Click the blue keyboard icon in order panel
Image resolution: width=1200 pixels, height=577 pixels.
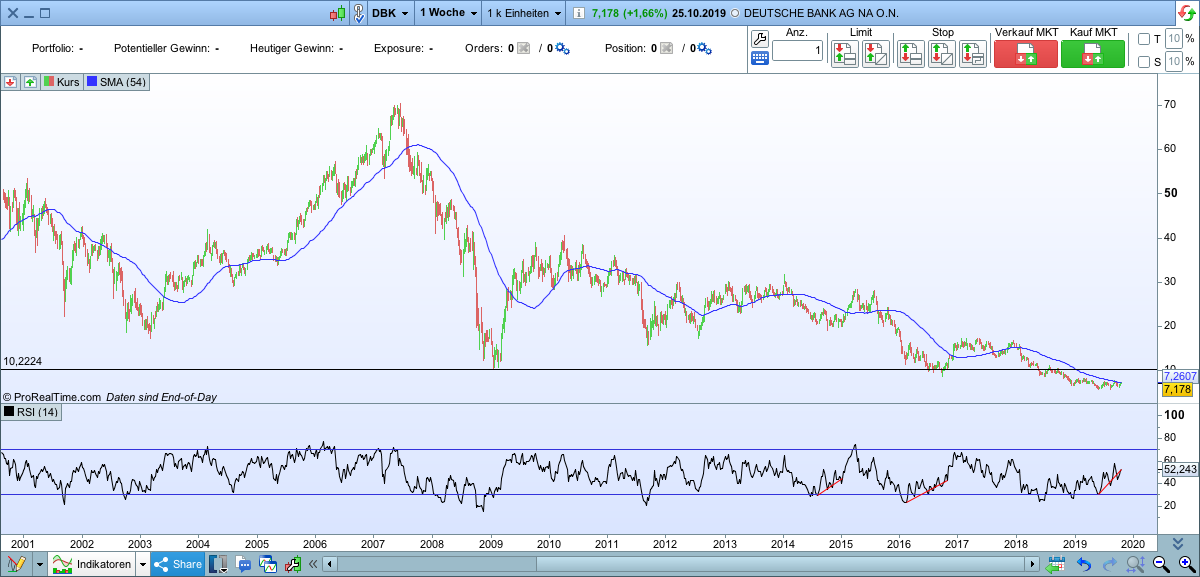759,58
